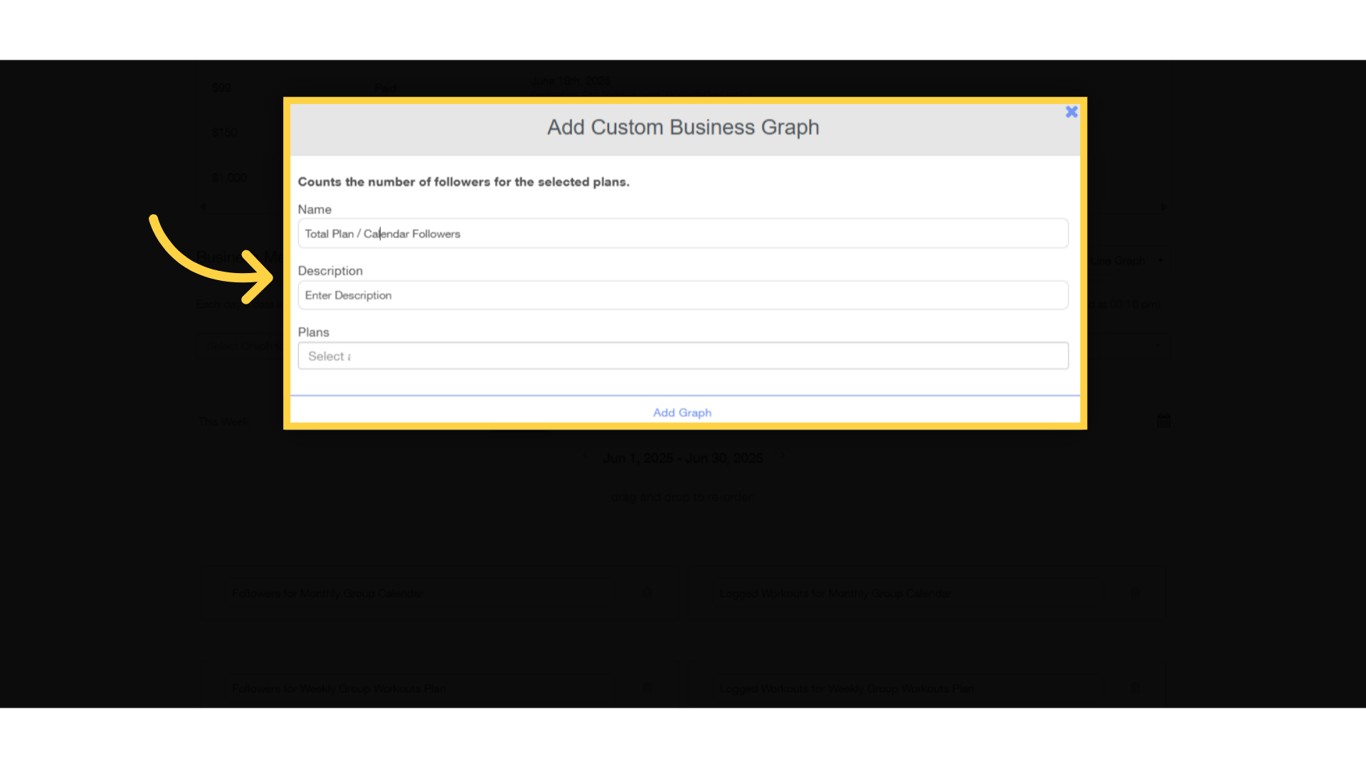
Task: Open the calendar date picker icon
Action: pyautogui.click(x=1162, y=421)
